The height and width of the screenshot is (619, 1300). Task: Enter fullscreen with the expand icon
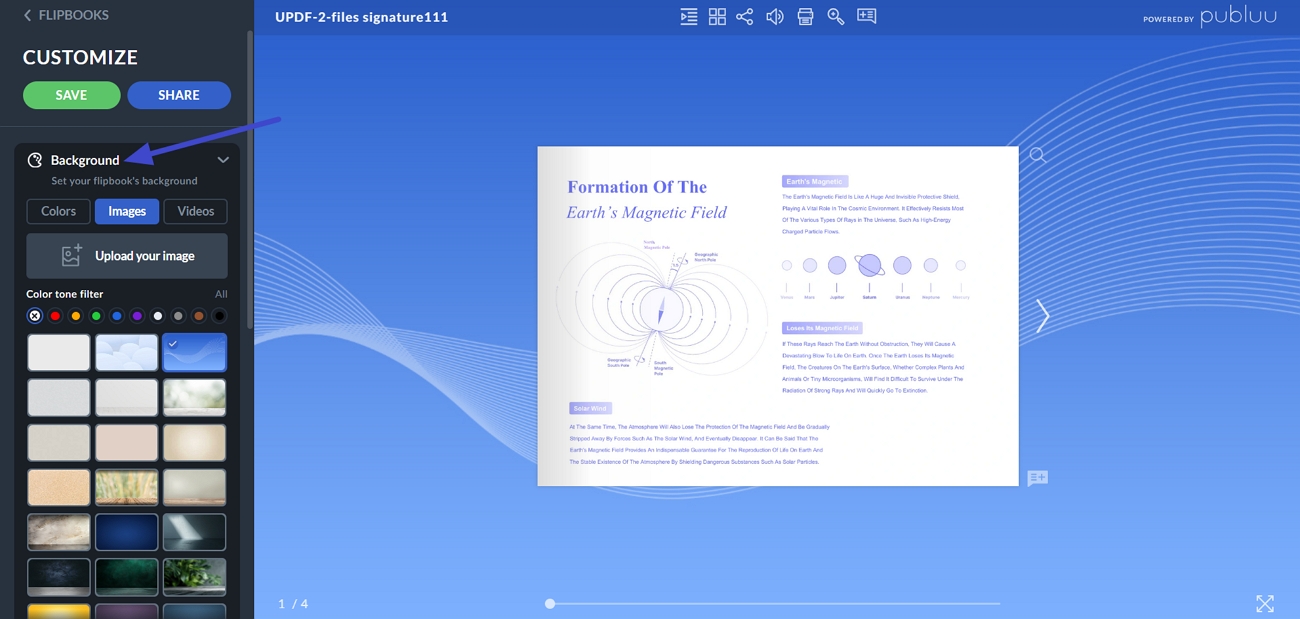pyautogui.click(x=1265, y=603)
